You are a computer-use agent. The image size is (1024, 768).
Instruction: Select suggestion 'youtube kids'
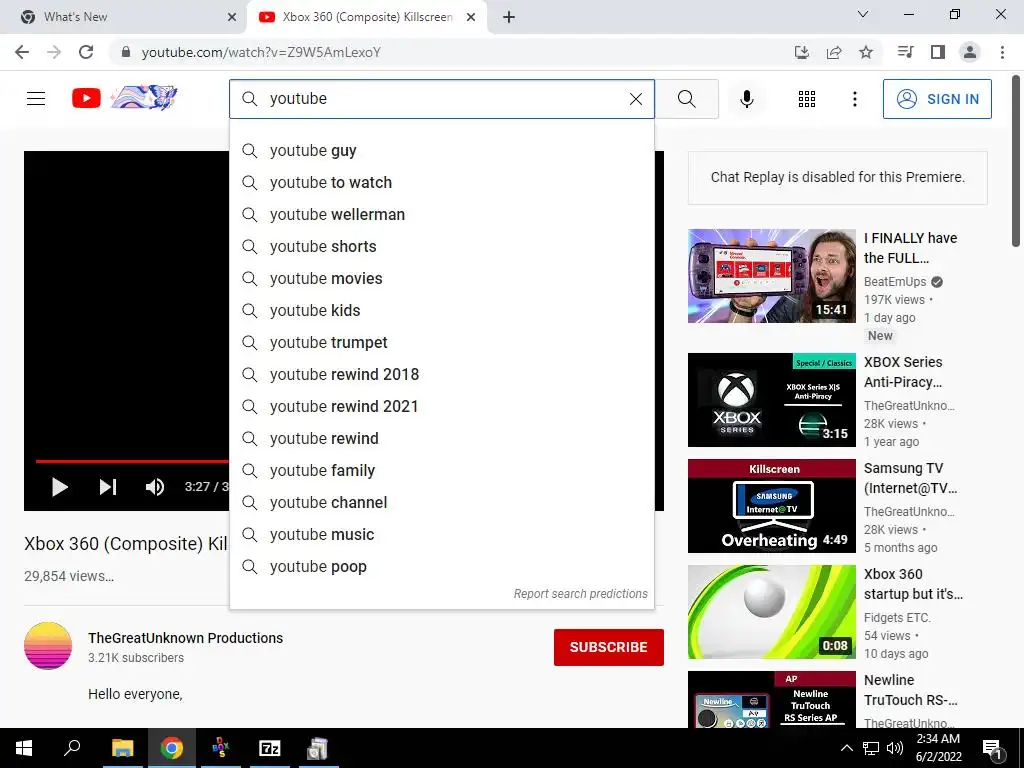(x=441, y=310)
